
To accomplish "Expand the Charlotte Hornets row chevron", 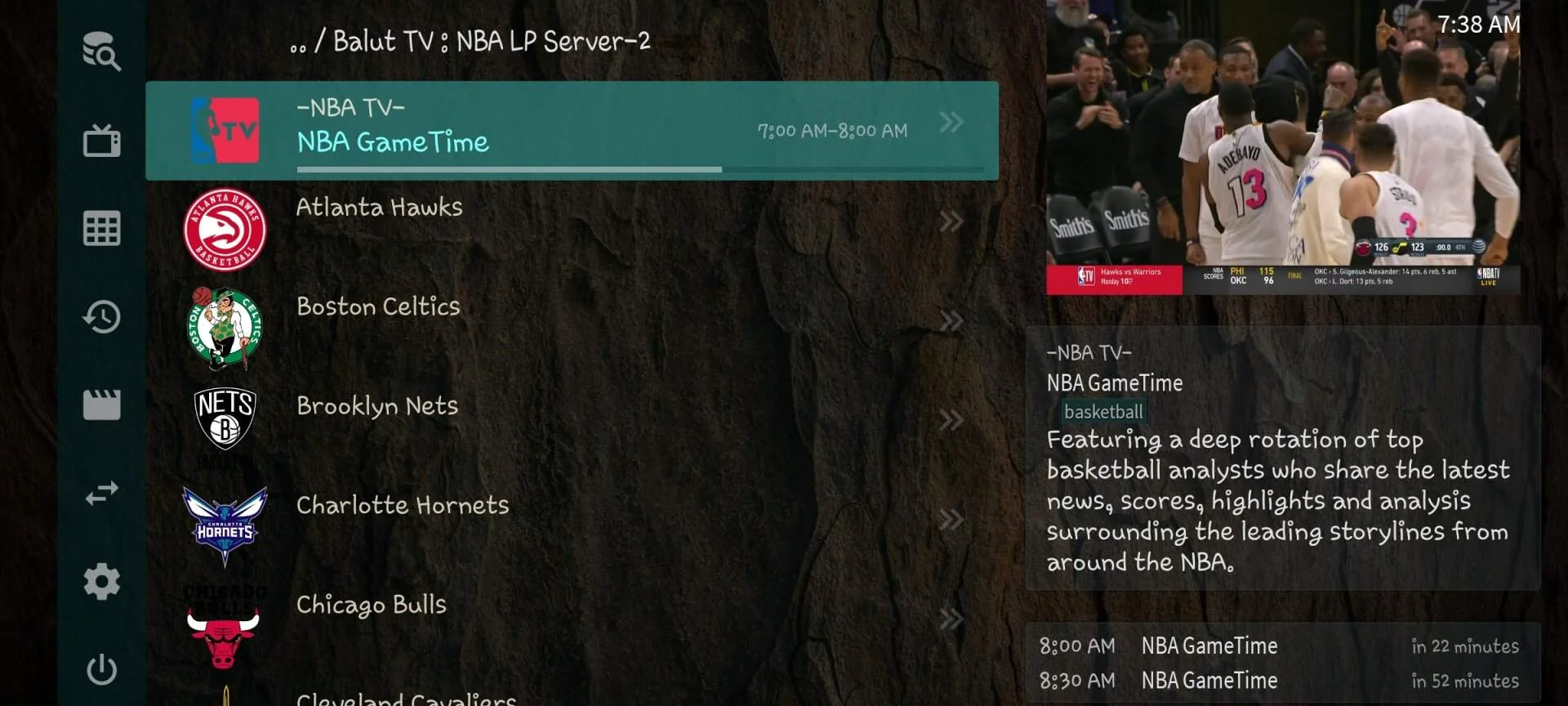I will pyautogui.click(x=951, y=520).
